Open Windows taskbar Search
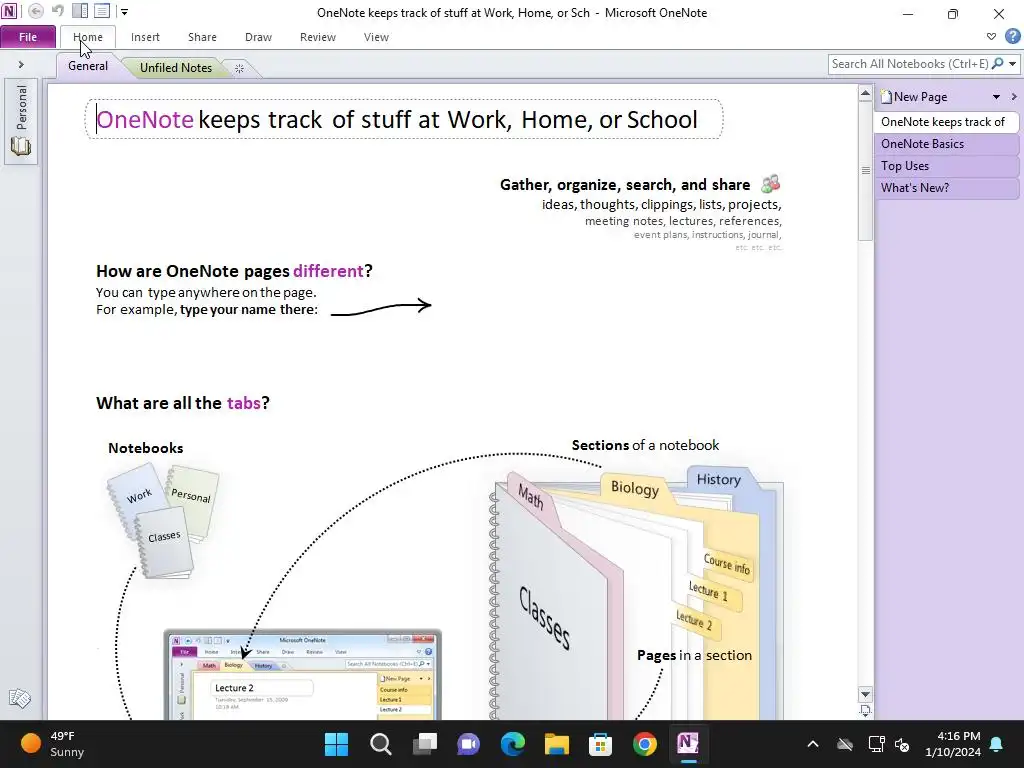The height and width of the screenshot is (768, 1024). click(381, 744)
